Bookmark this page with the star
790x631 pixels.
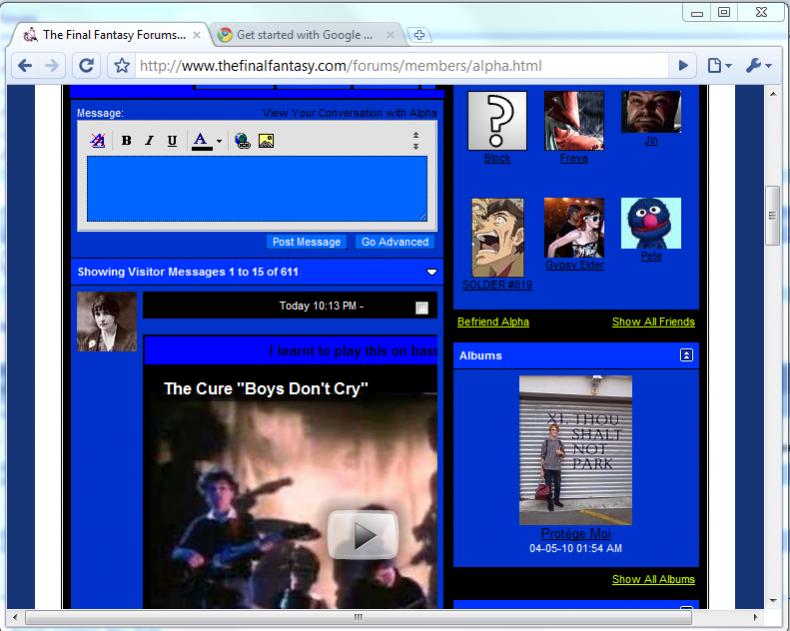[x=121, y=66]
